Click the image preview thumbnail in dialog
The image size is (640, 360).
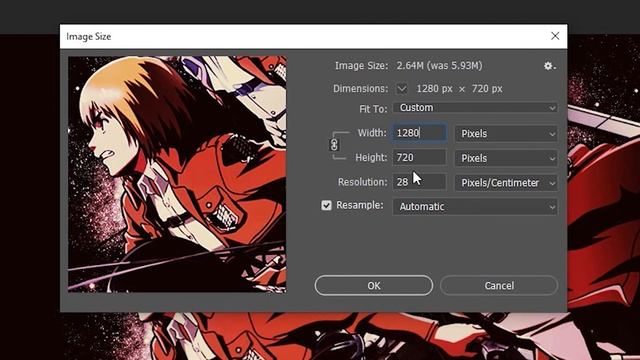click(177, 174)
